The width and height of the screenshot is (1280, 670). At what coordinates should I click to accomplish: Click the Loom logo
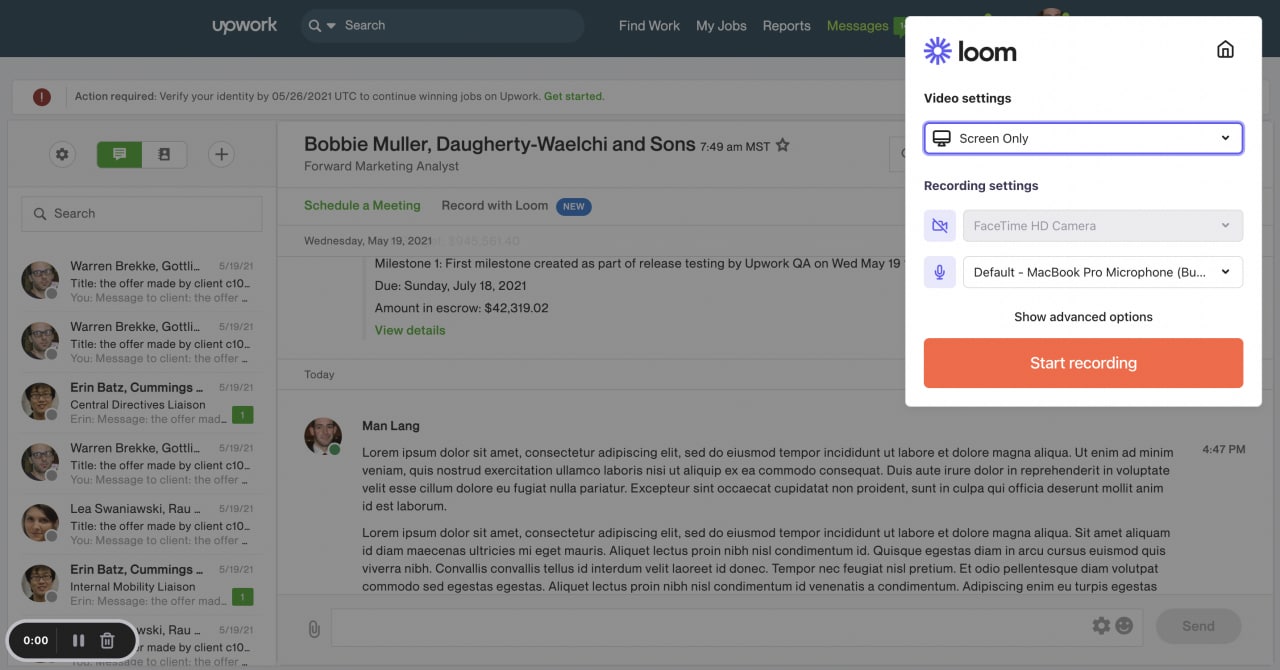(x=970, y=51)
